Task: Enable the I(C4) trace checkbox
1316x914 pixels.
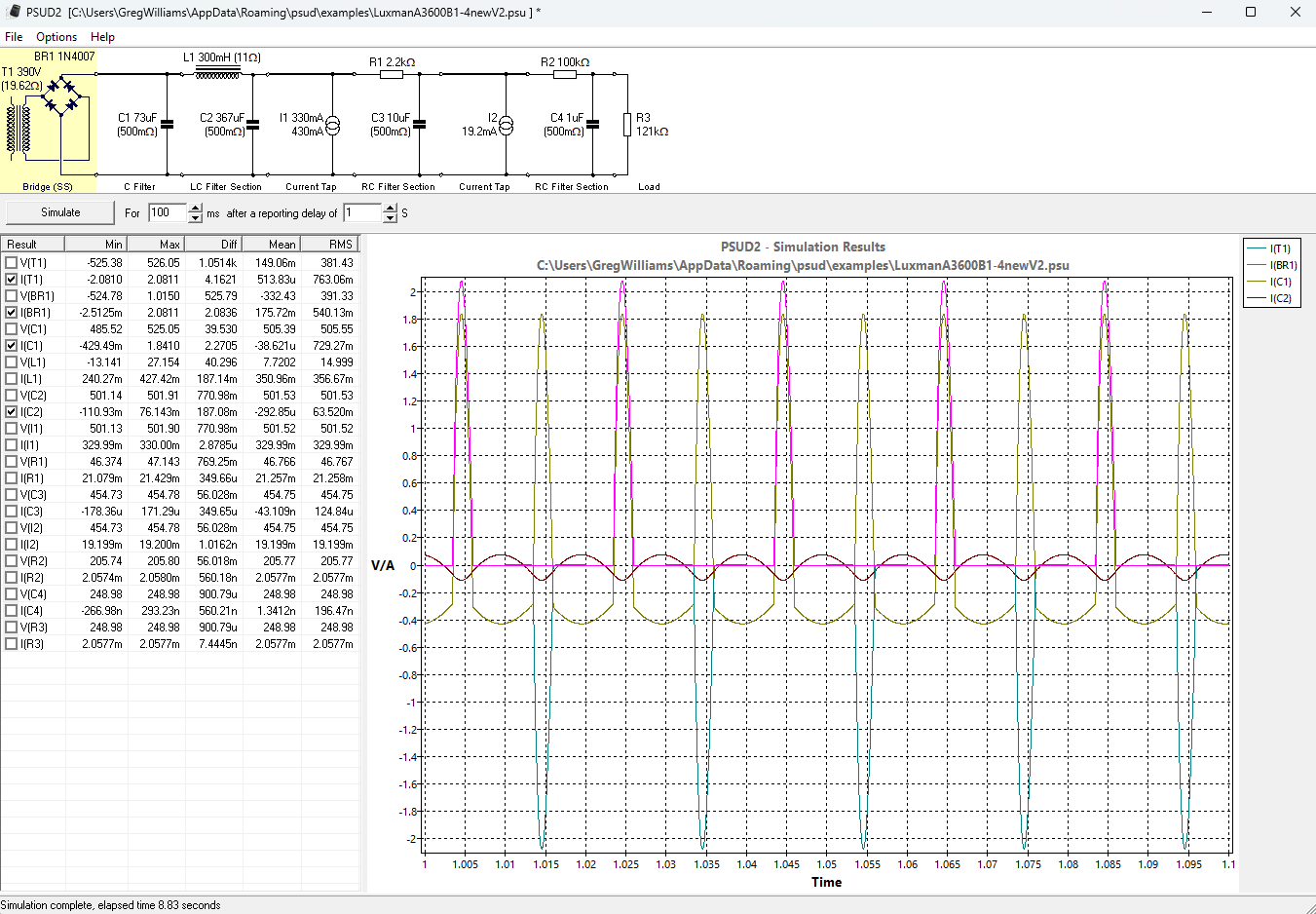Action: tap(12, 611)
